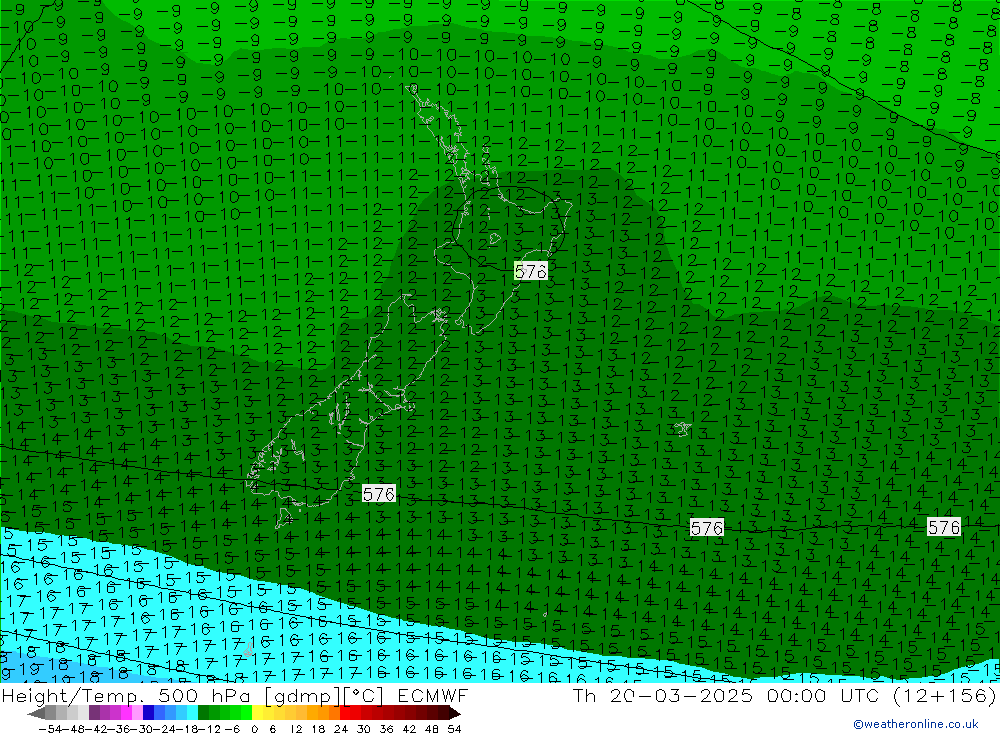Viewport: 1000px width, 733px height.
Task: Click the 576 label south of South Island
Action: [x=378, y=494]
